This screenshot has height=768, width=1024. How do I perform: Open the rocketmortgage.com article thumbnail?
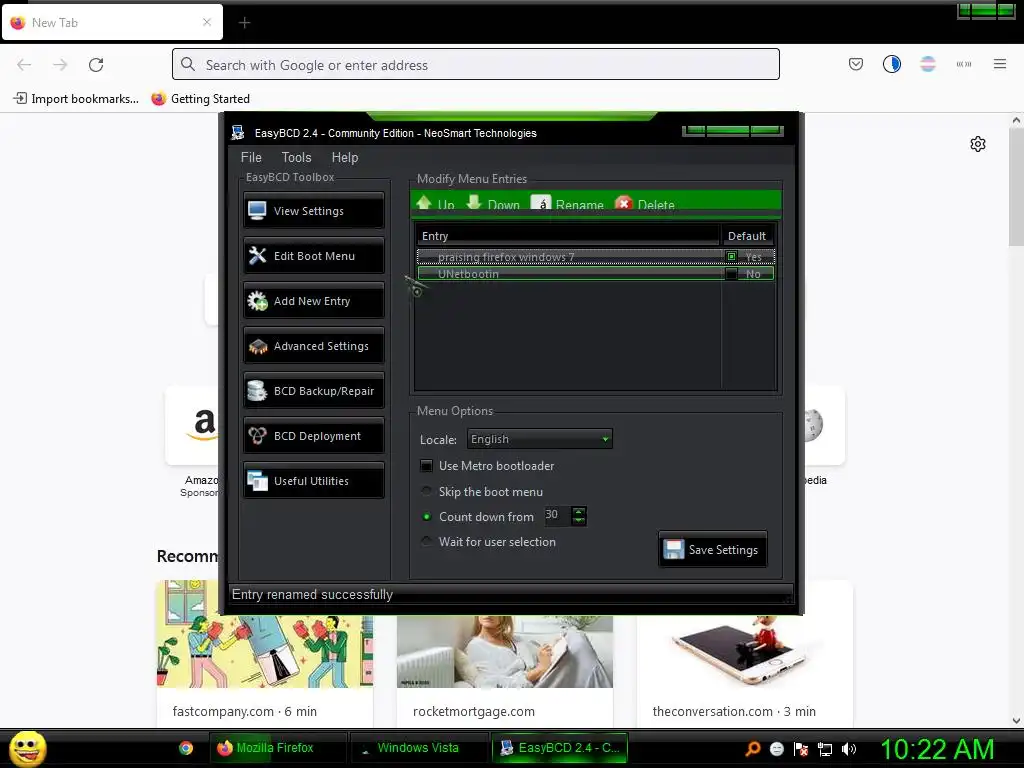tap(505, 650)
